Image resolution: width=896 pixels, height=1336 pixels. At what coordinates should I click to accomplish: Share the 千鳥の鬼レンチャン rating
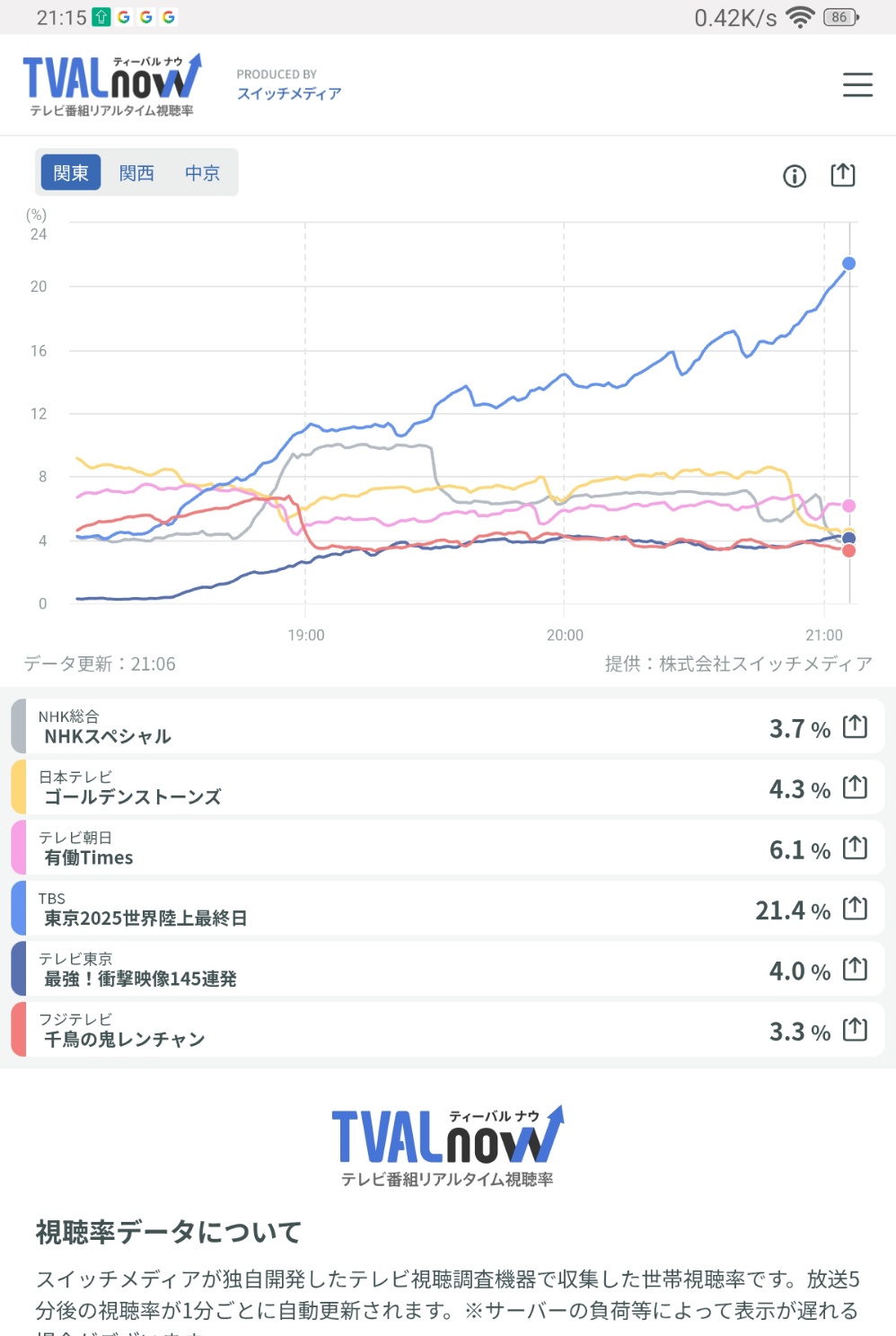click(x=855, y=1030)
